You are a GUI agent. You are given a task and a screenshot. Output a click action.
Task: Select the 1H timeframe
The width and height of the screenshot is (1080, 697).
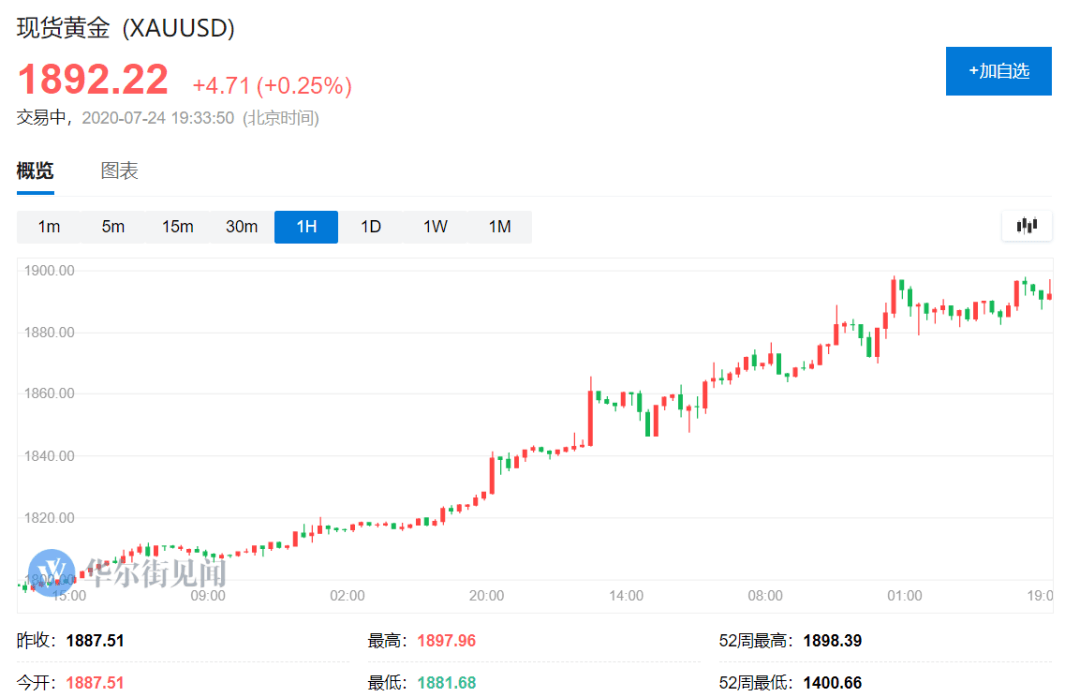pos(306,227)
